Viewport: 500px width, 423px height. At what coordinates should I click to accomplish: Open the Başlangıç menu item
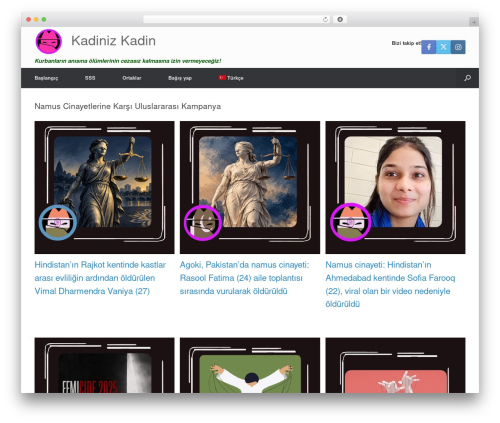point(46,78)
